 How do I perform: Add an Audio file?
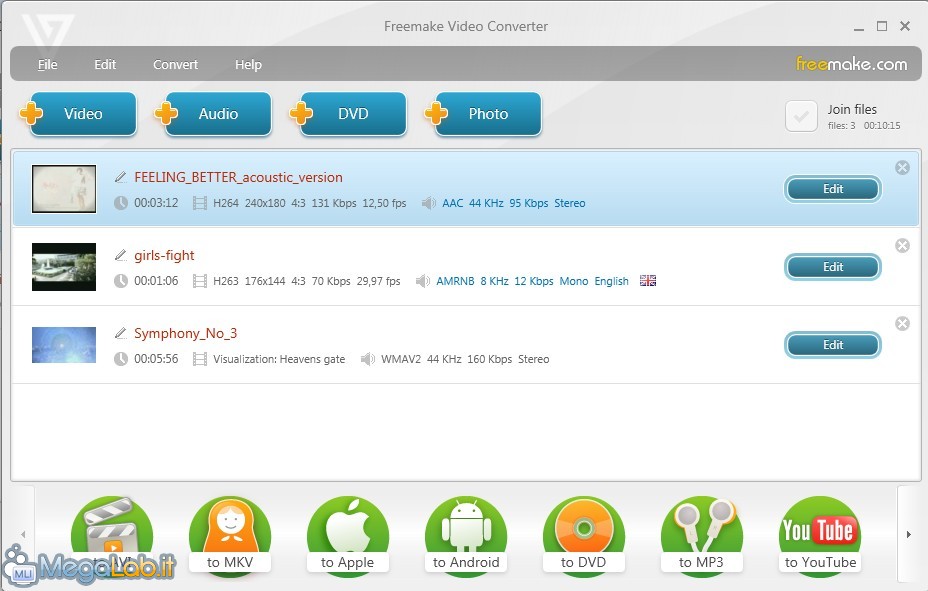[214, 114]
